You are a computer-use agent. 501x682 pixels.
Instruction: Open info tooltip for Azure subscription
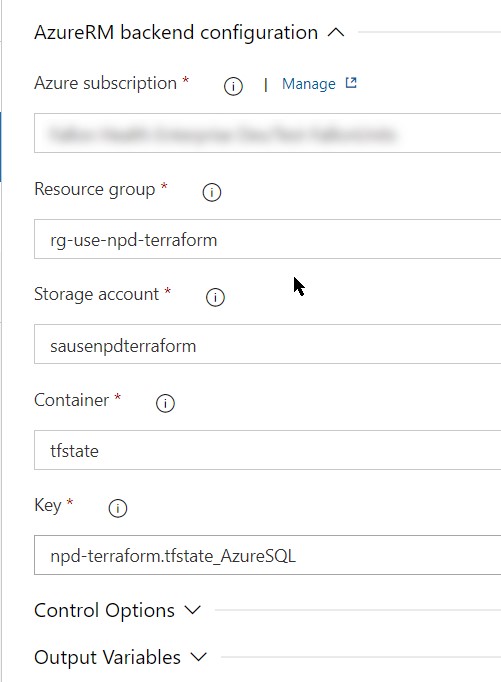coord(233,86)
